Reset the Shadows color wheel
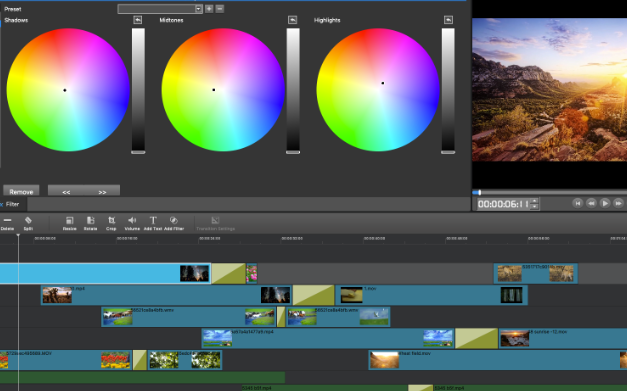Image resolution: width=627 pixels, height=391 pixels. (138, 20)
